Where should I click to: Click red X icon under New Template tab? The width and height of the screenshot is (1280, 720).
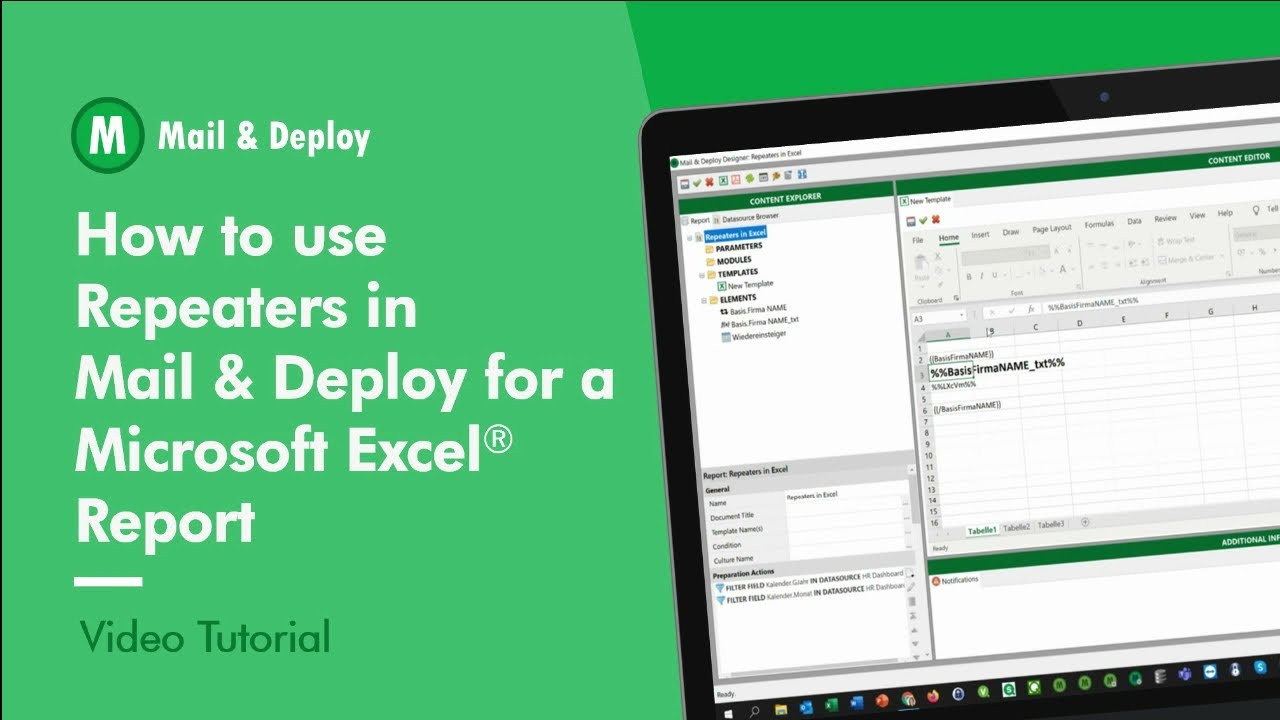click(936, 219)
